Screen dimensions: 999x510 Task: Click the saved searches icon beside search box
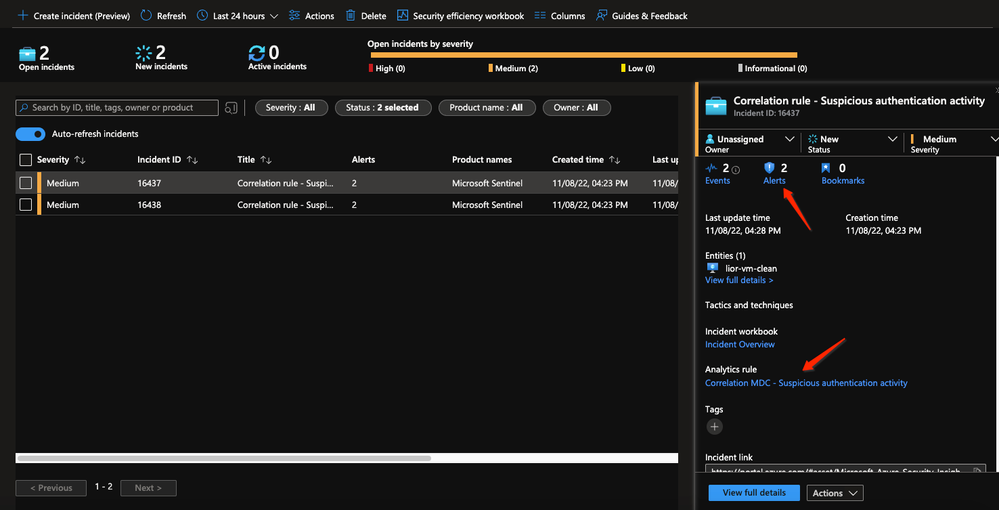click(x=231, y=108)
